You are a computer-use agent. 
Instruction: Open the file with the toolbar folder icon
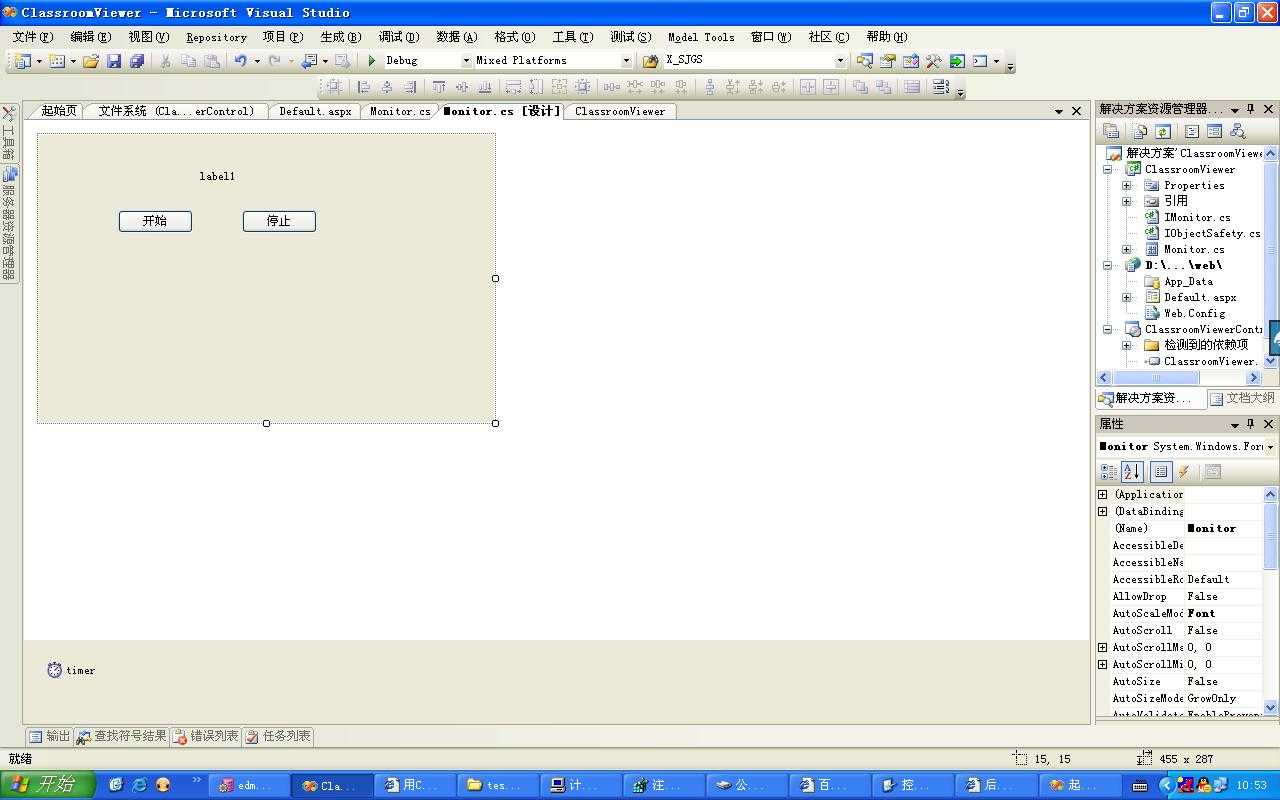91,61
